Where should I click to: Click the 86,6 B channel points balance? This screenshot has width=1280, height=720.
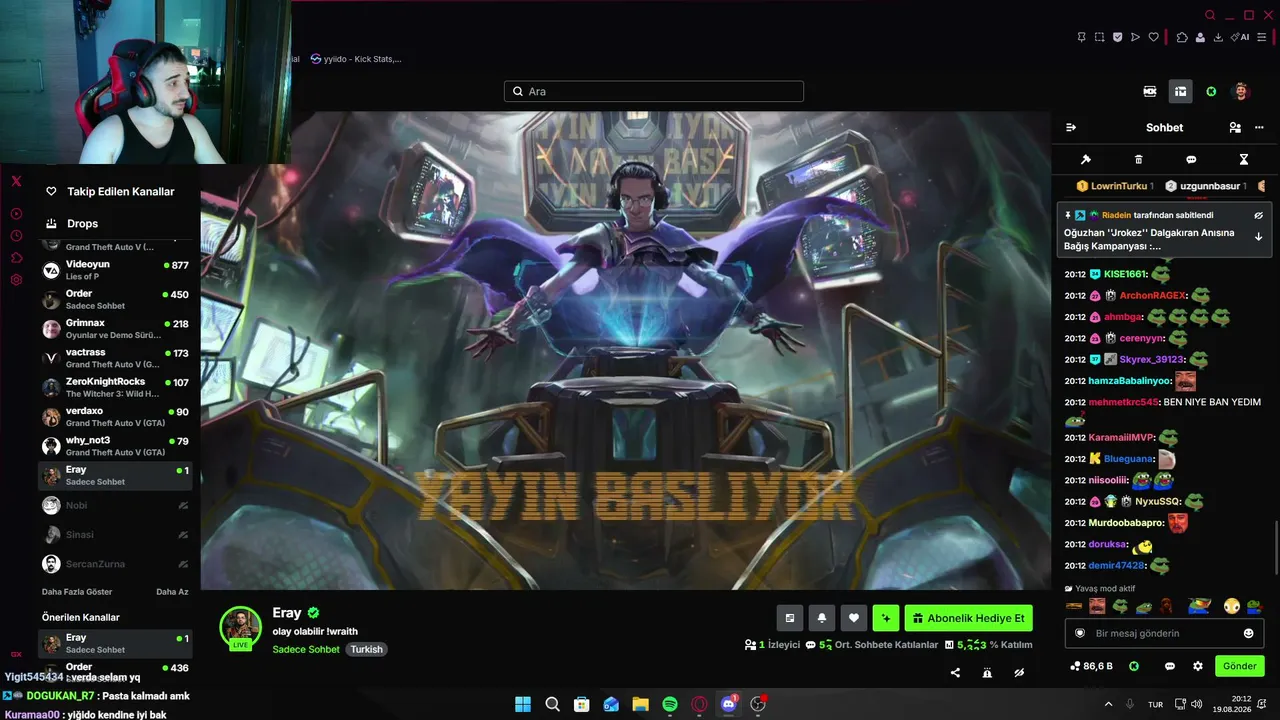tap(1091, 666)
